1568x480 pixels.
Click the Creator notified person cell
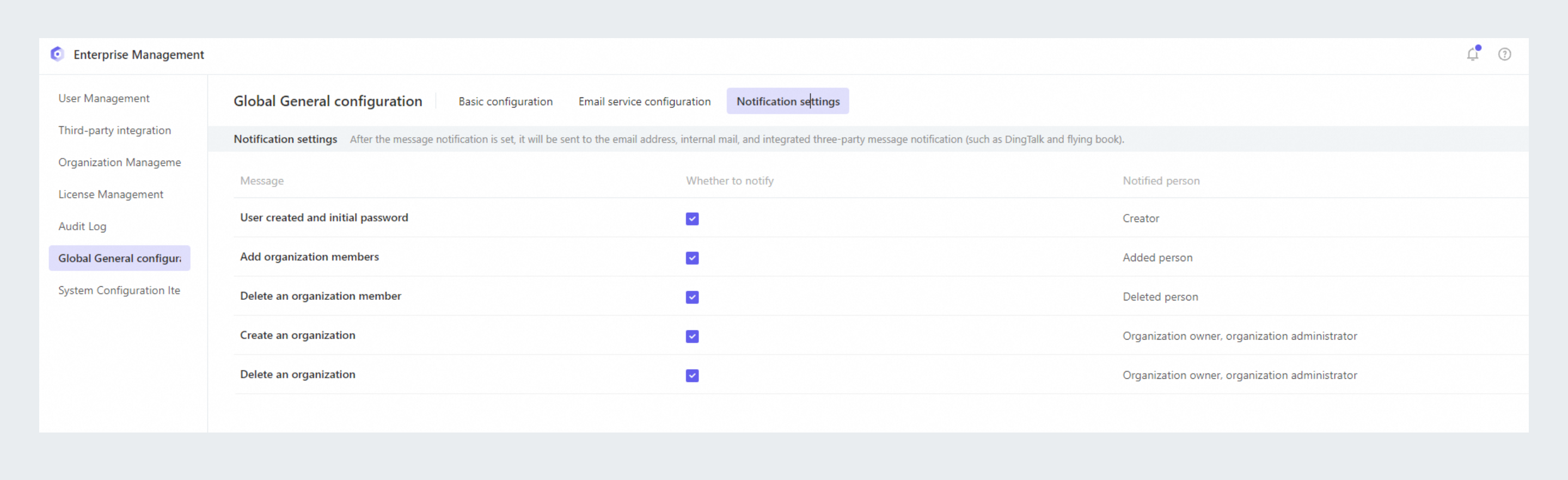pyautogui.click(x=1141, y=218)
